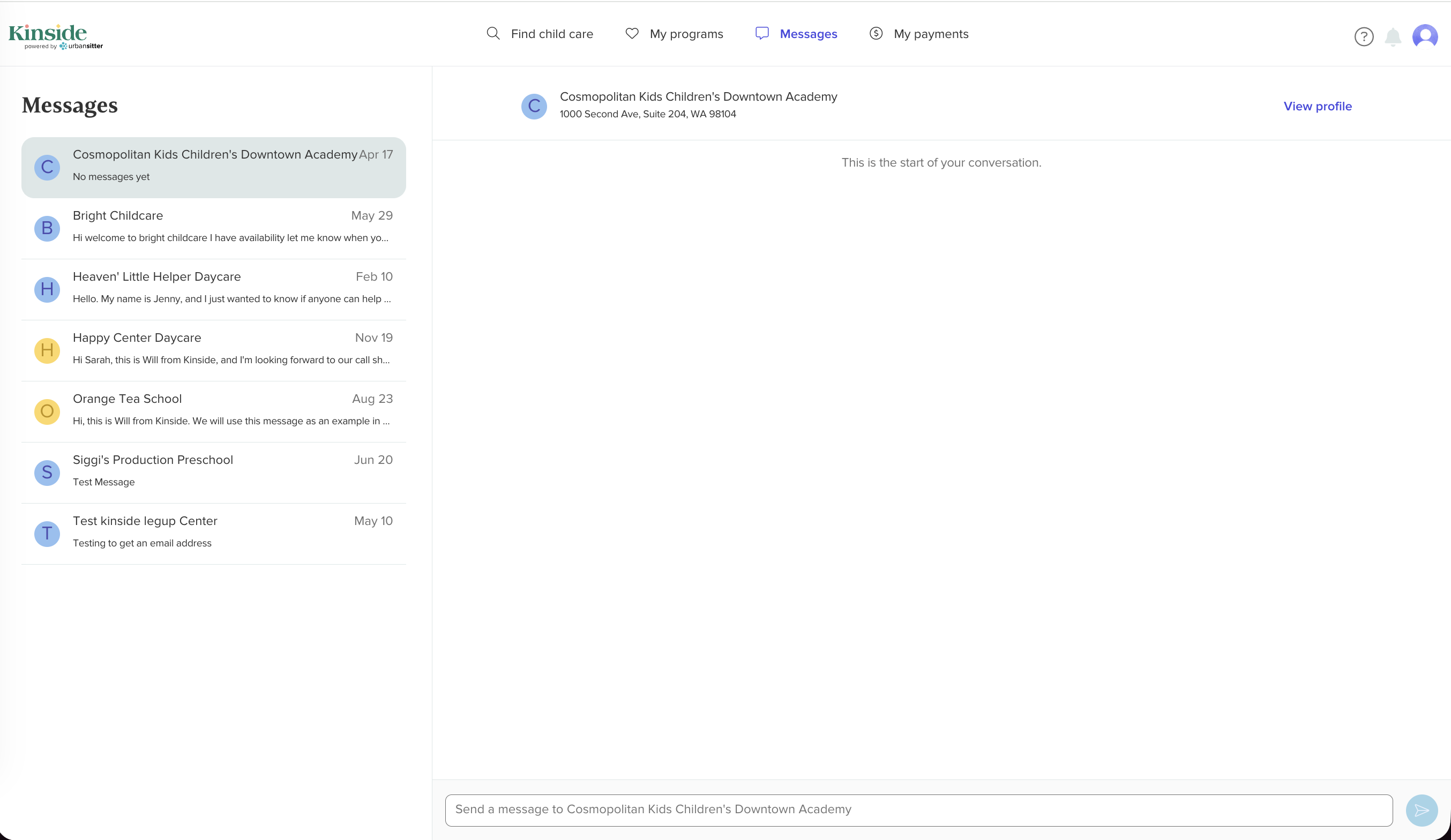Screen dimensions: 1451x840
Task: Click 'Hi Sarah, this is Will' preview
Action: [231, 360]
